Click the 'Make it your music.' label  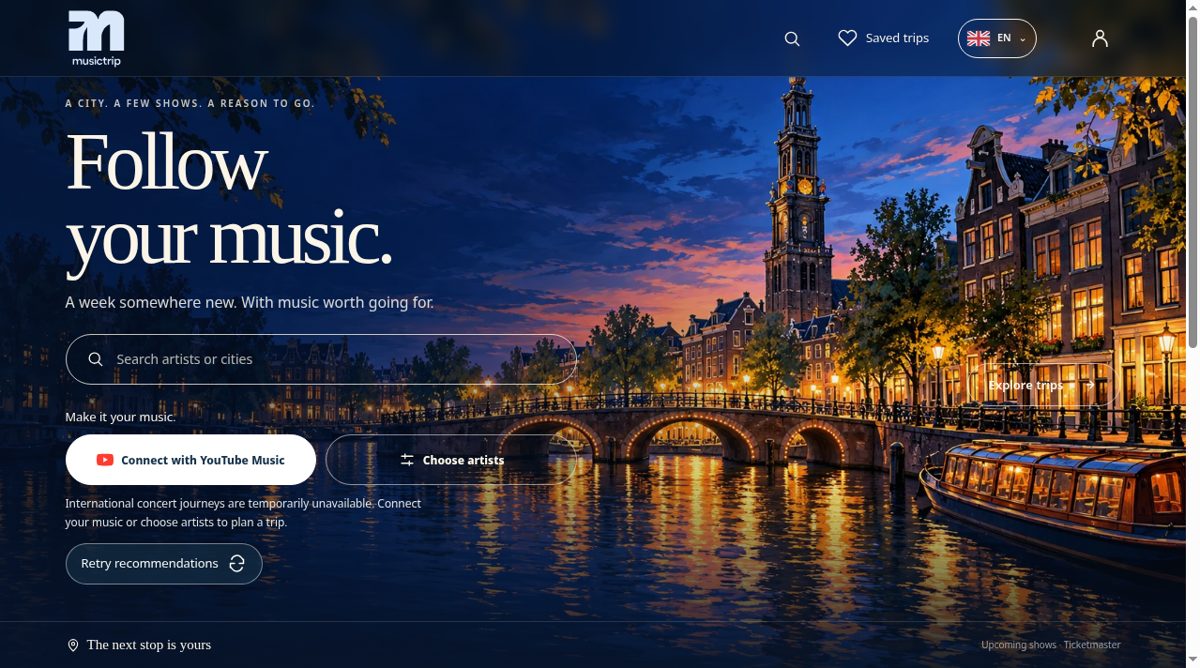(x=120, y=417)
